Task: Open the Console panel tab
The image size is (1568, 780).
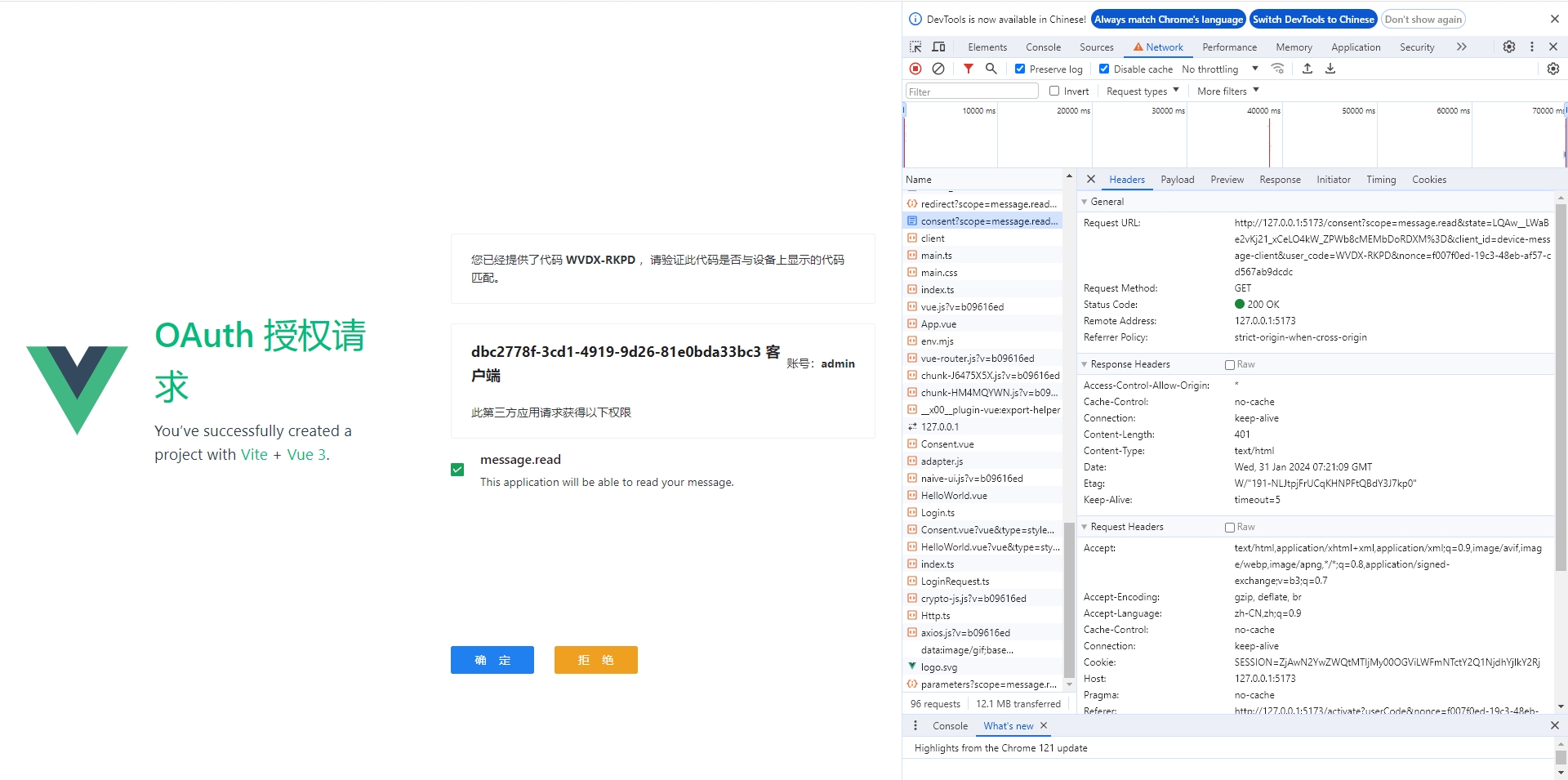Action: (x=1043, y=47)
